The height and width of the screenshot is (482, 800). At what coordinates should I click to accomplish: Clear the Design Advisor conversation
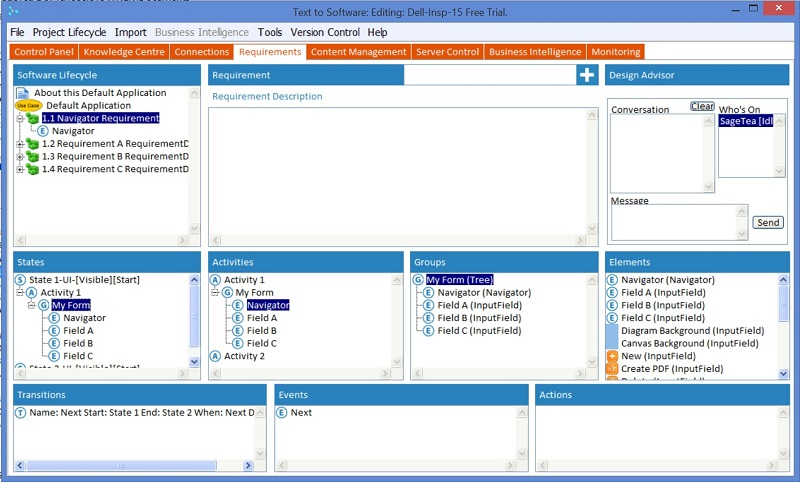[703, 106]
